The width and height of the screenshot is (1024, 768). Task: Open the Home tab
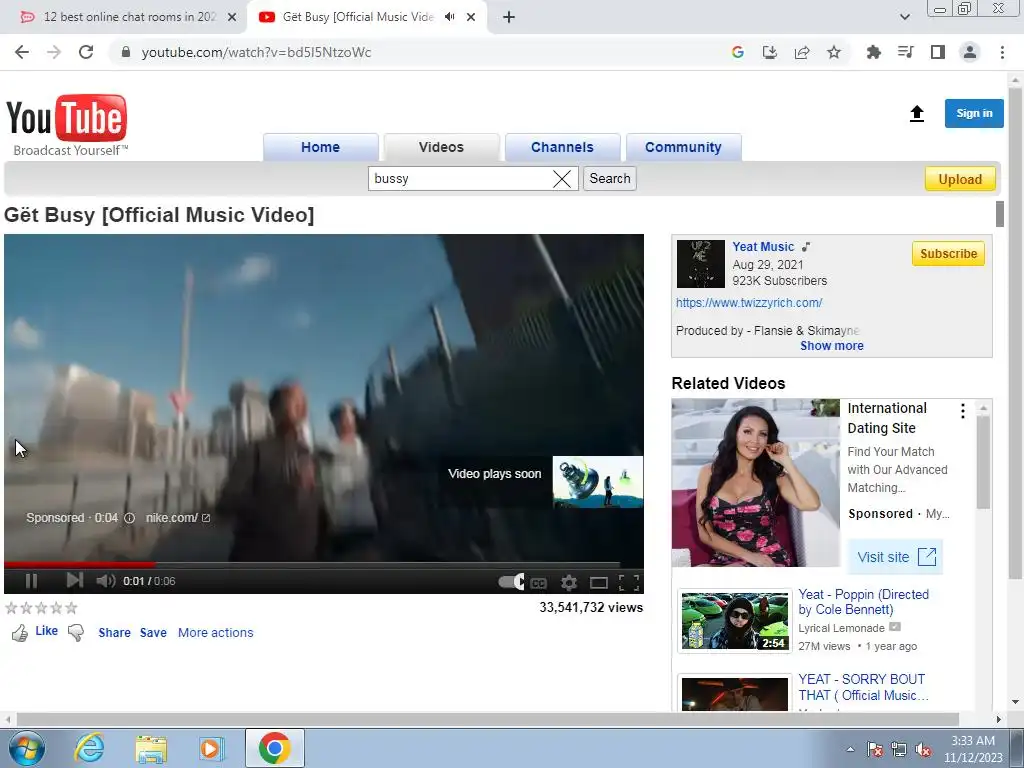[321, 147]
